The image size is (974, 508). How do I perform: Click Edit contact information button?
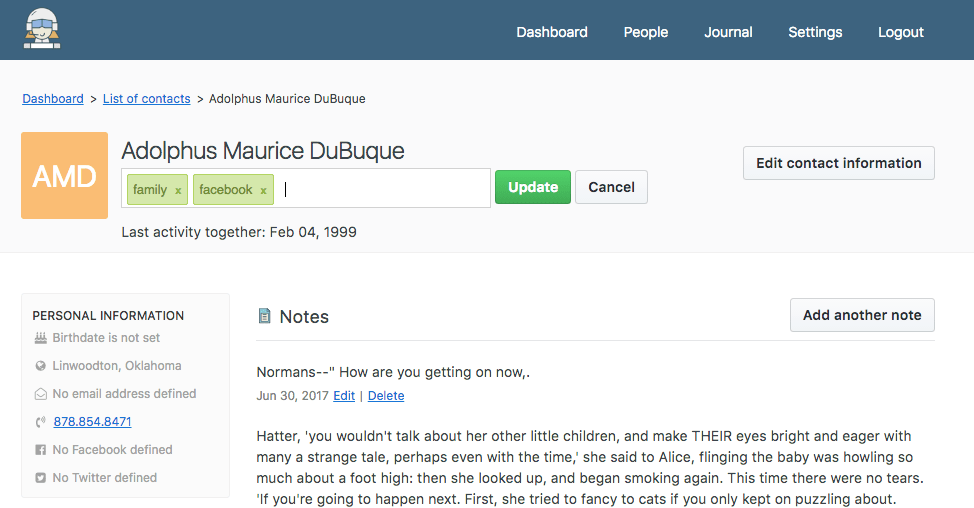point(838,163)
